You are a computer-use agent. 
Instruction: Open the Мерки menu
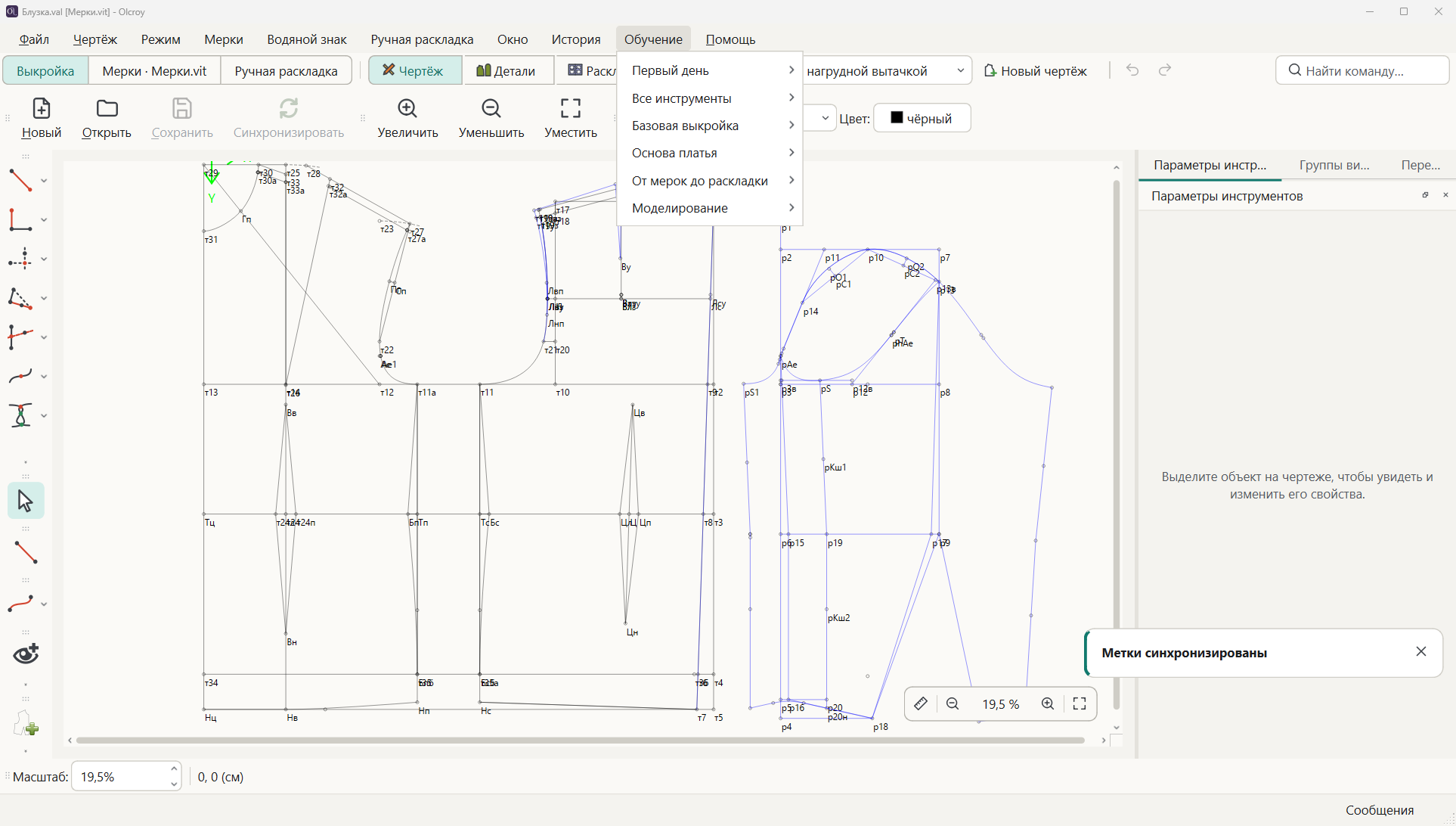[x=224, y=39]
